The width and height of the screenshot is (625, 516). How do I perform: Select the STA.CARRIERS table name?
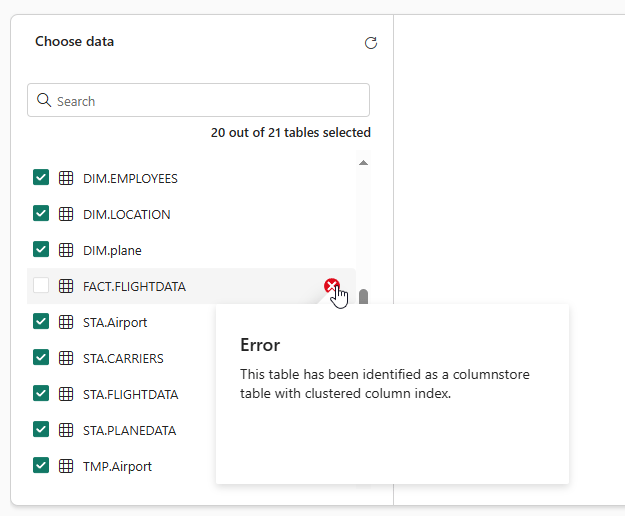123,358
